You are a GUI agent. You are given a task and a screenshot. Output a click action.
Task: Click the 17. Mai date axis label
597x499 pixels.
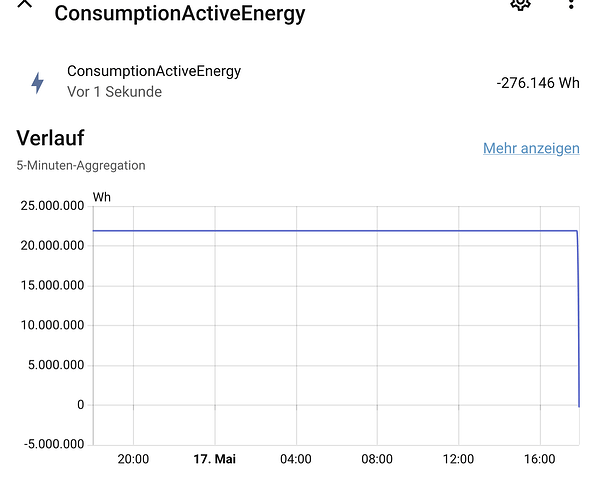pos(214,459)
